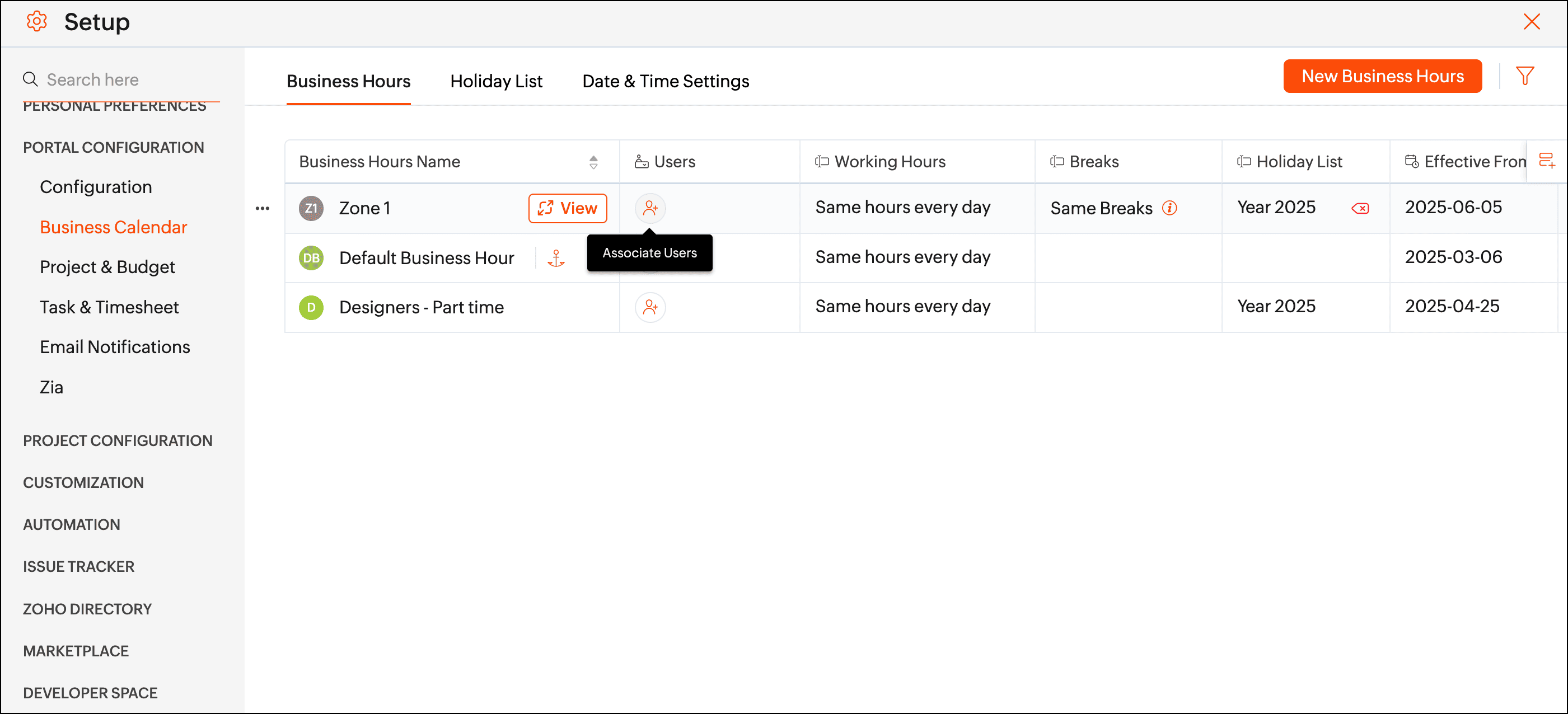Viewport: 1568px width, 714px height.
Task: Click Year 2025 in Designers row
Action: (x=1276, y=306)
